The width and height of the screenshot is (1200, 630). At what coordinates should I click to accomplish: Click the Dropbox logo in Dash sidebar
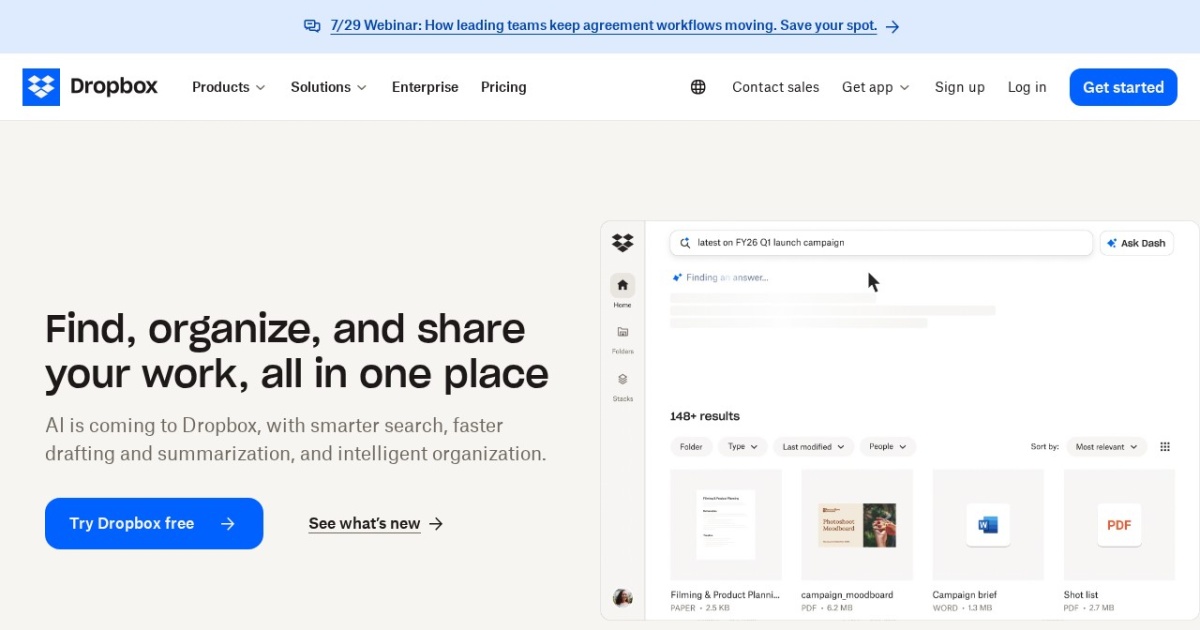[x=622, y=242]
